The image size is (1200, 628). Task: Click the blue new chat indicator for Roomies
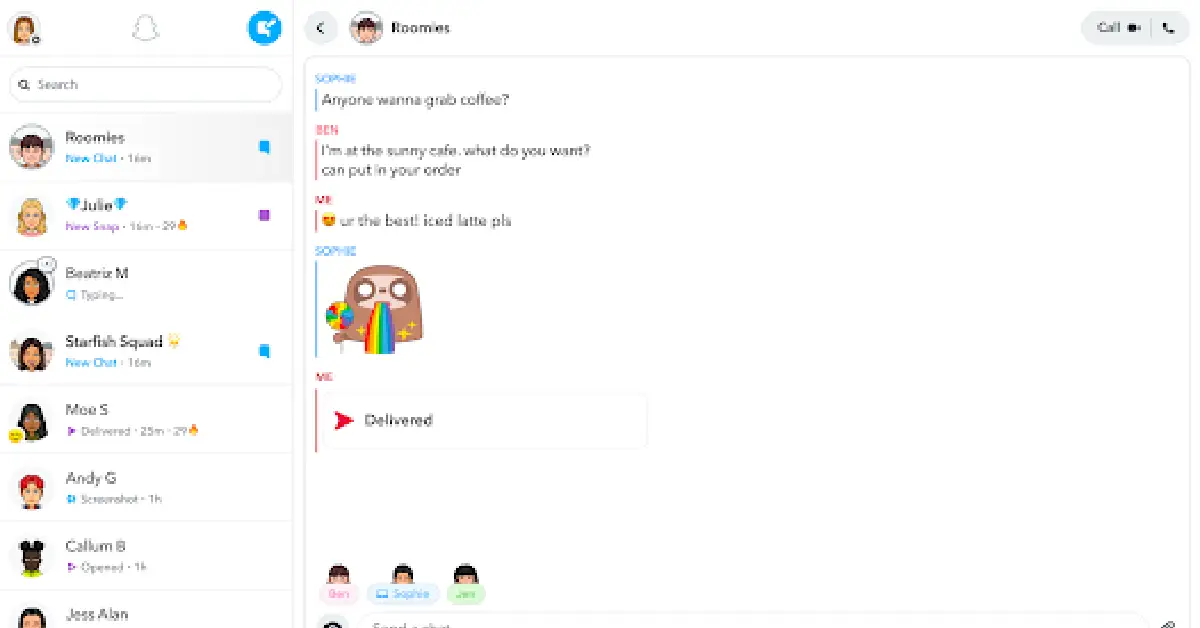pos(264,147)
